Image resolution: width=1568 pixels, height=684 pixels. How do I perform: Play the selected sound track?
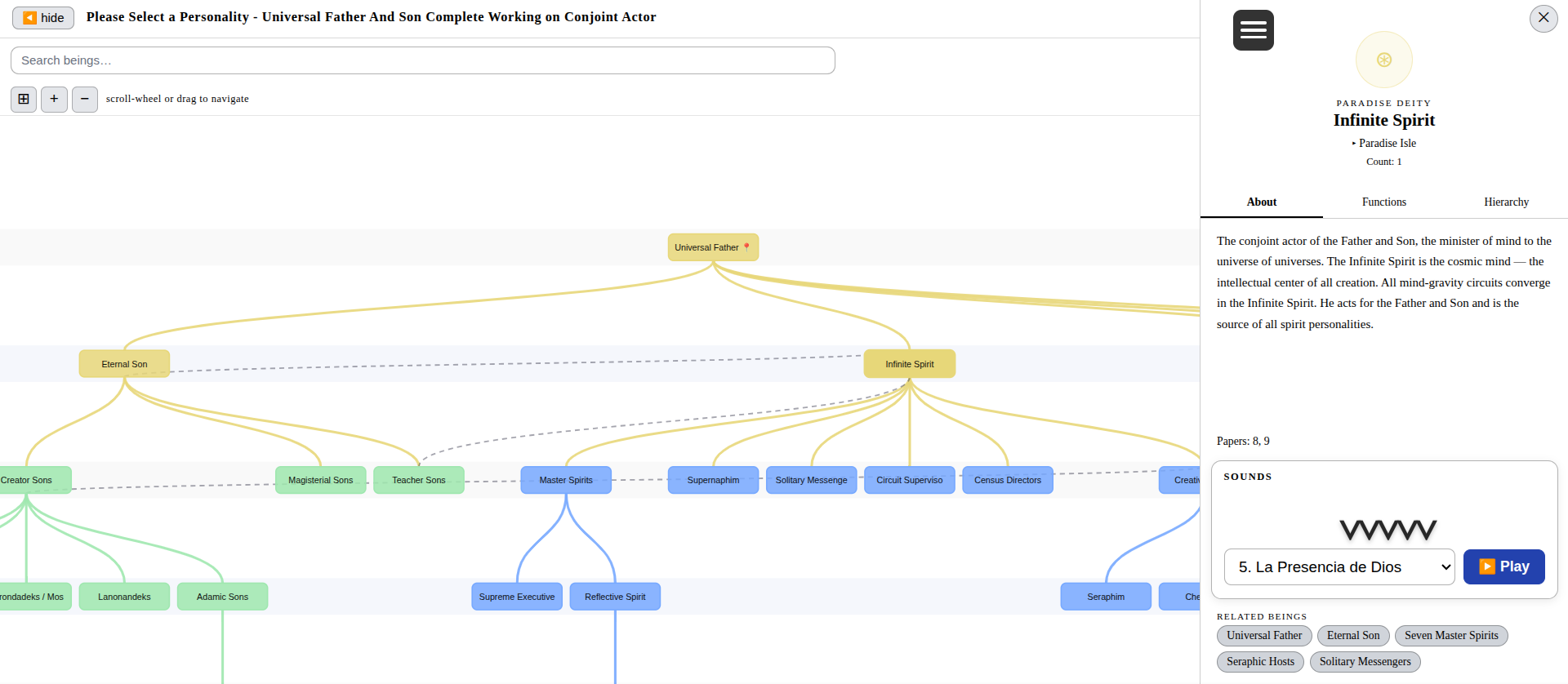pyautogui.click(x=1503, y=566)
